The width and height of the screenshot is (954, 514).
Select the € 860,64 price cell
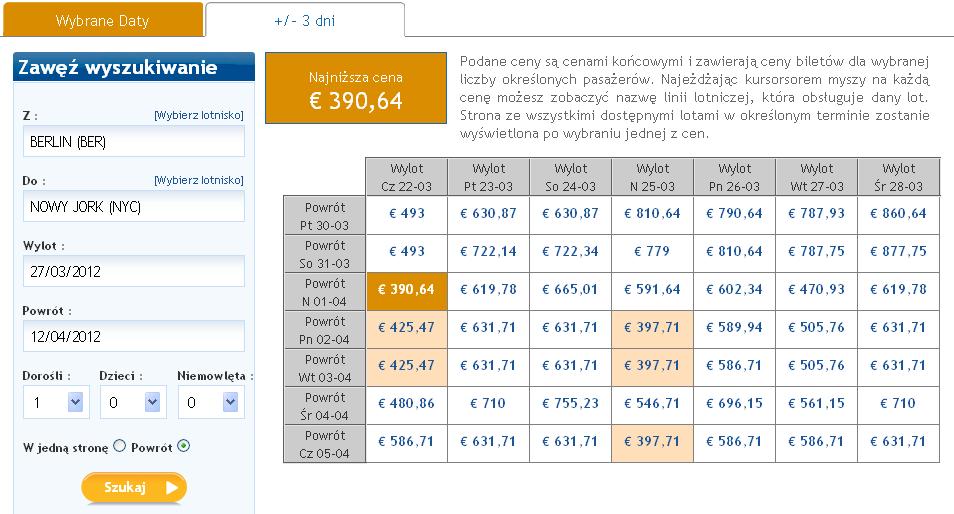click(x=899, y=214)
